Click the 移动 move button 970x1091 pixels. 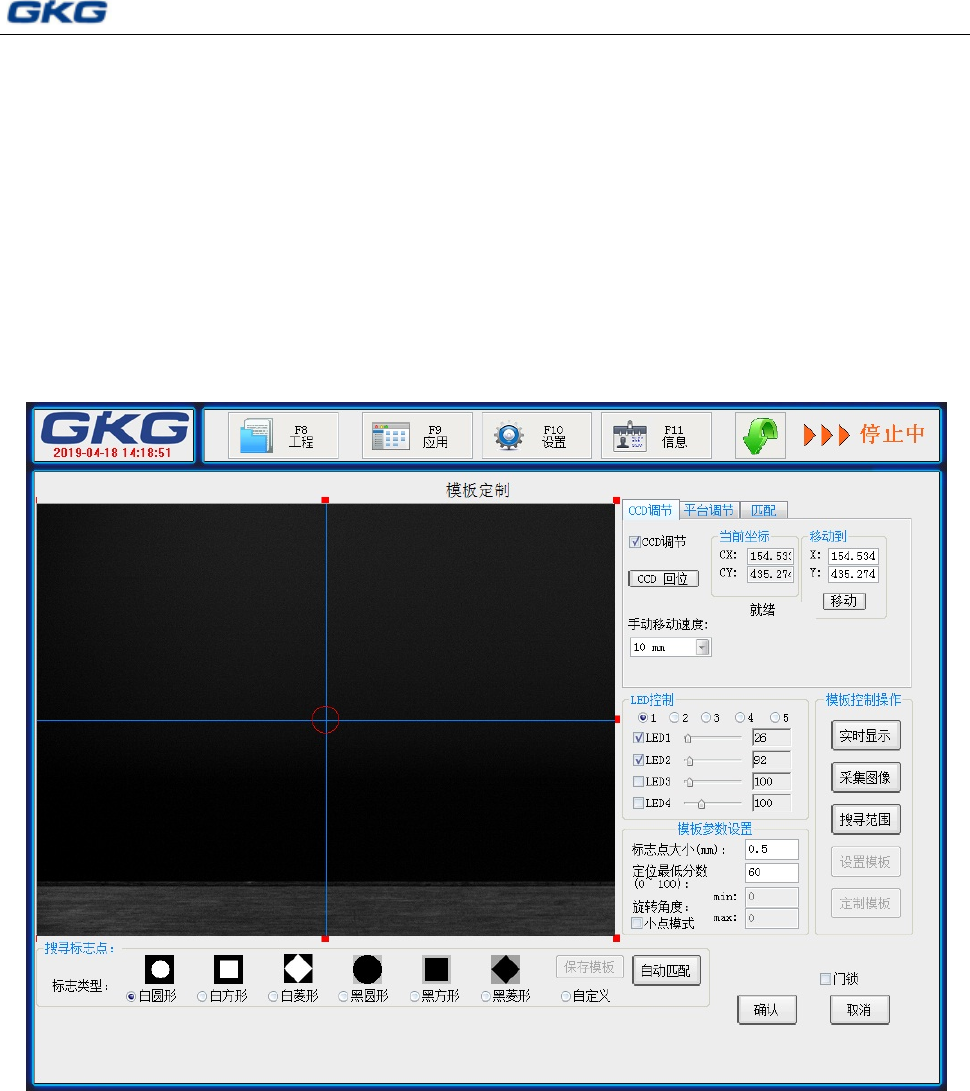click(844, 600)
